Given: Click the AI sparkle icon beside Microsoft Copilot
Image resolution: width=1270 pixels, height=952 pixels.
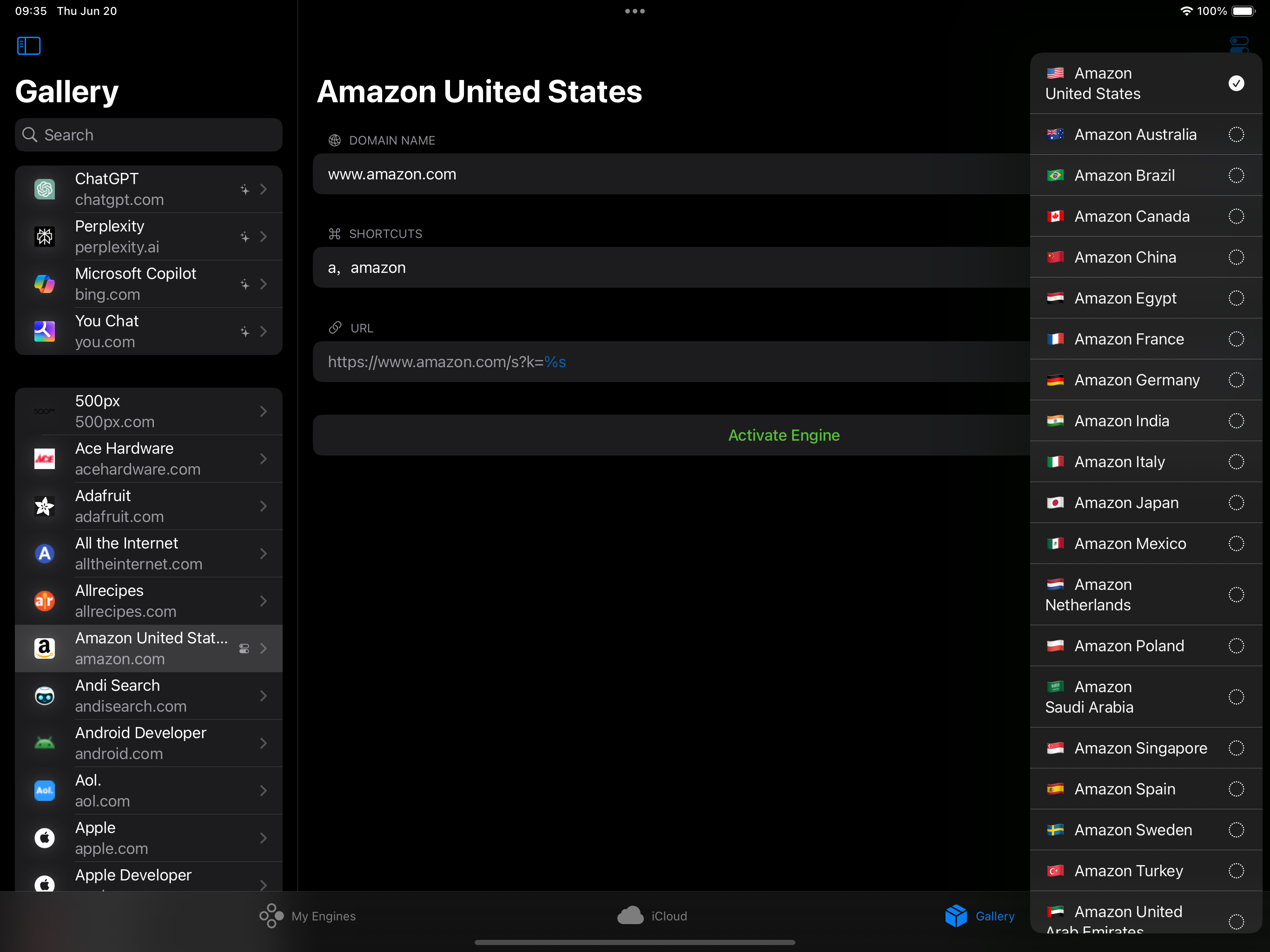Looking at the screenshot, I should click(x=245, y=284).
